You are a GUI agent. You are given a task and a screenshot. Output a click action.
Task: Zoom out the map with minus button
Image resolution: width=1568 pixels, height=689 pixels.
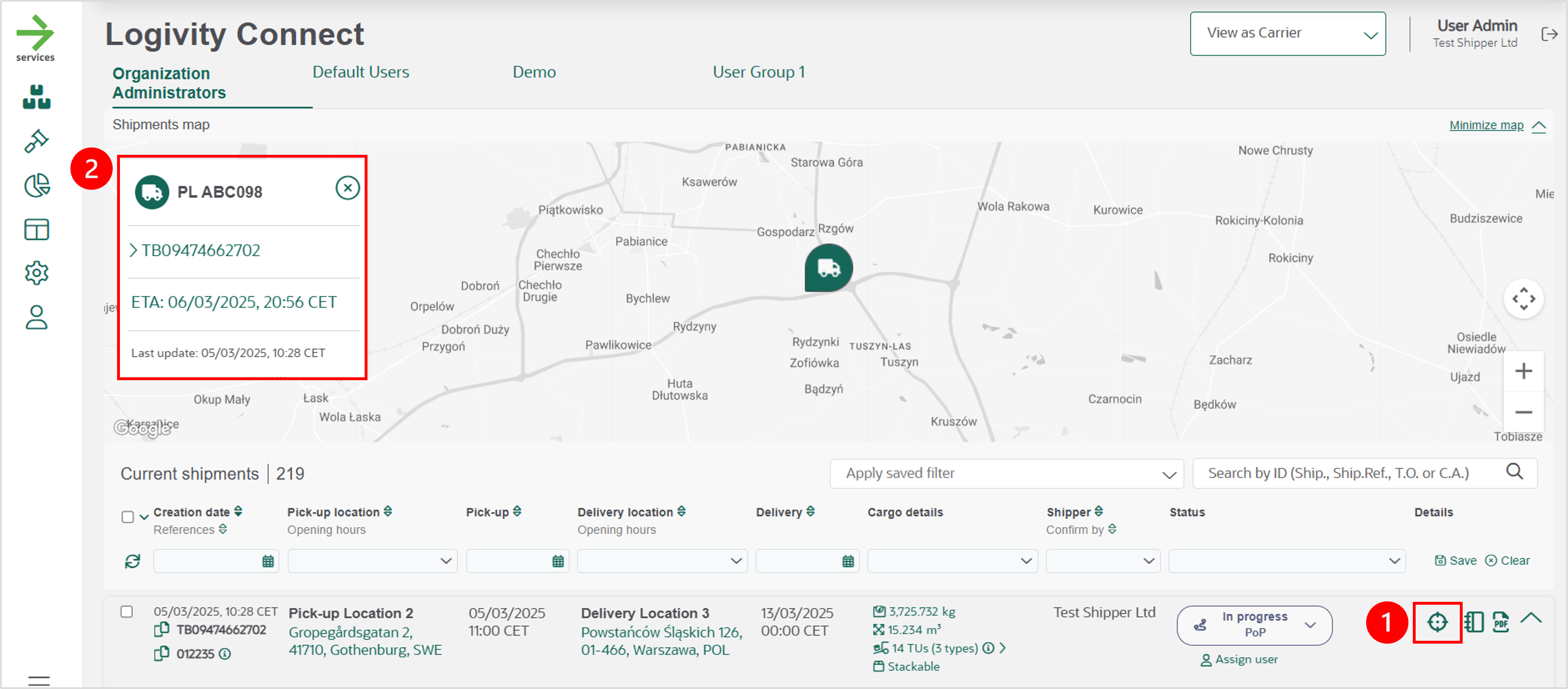[1523, 412]
